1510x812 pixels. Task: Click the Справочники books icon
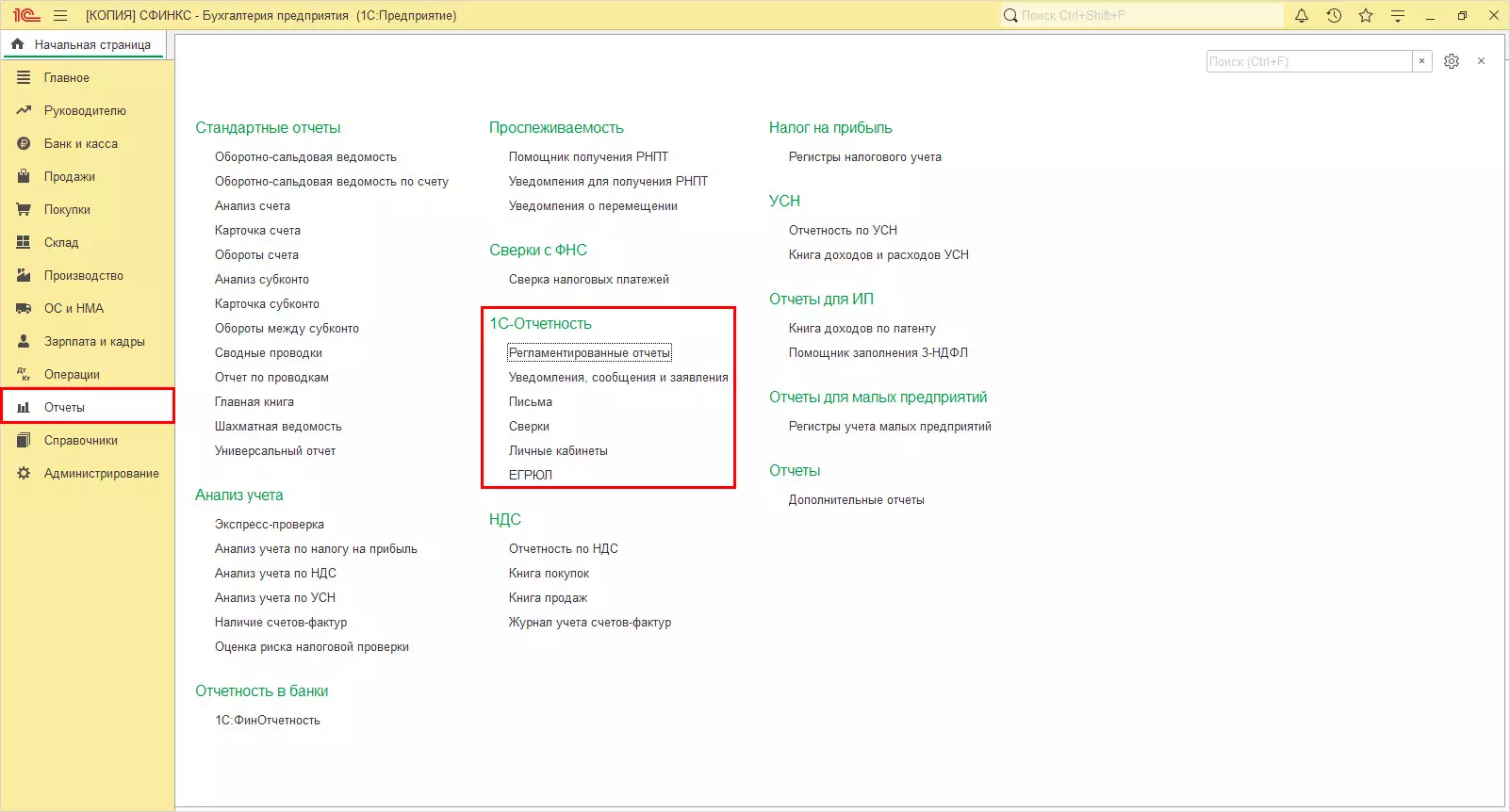24,441
